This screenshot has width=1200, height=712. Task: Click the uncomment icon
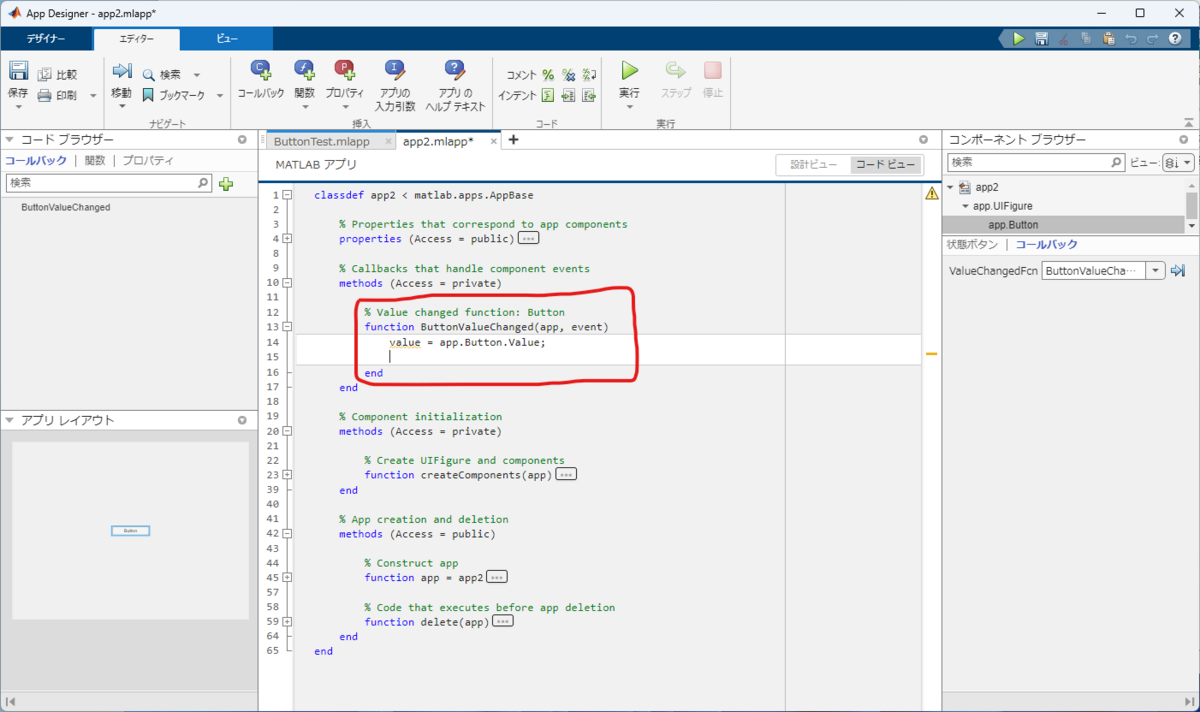coord(569,75)
